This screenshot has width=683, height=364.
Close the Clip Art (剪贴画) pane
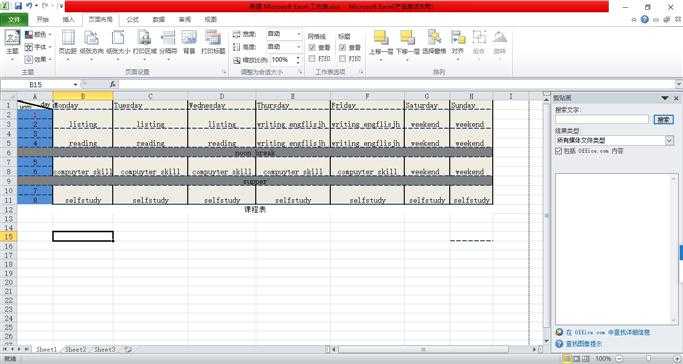click(676, 98)
